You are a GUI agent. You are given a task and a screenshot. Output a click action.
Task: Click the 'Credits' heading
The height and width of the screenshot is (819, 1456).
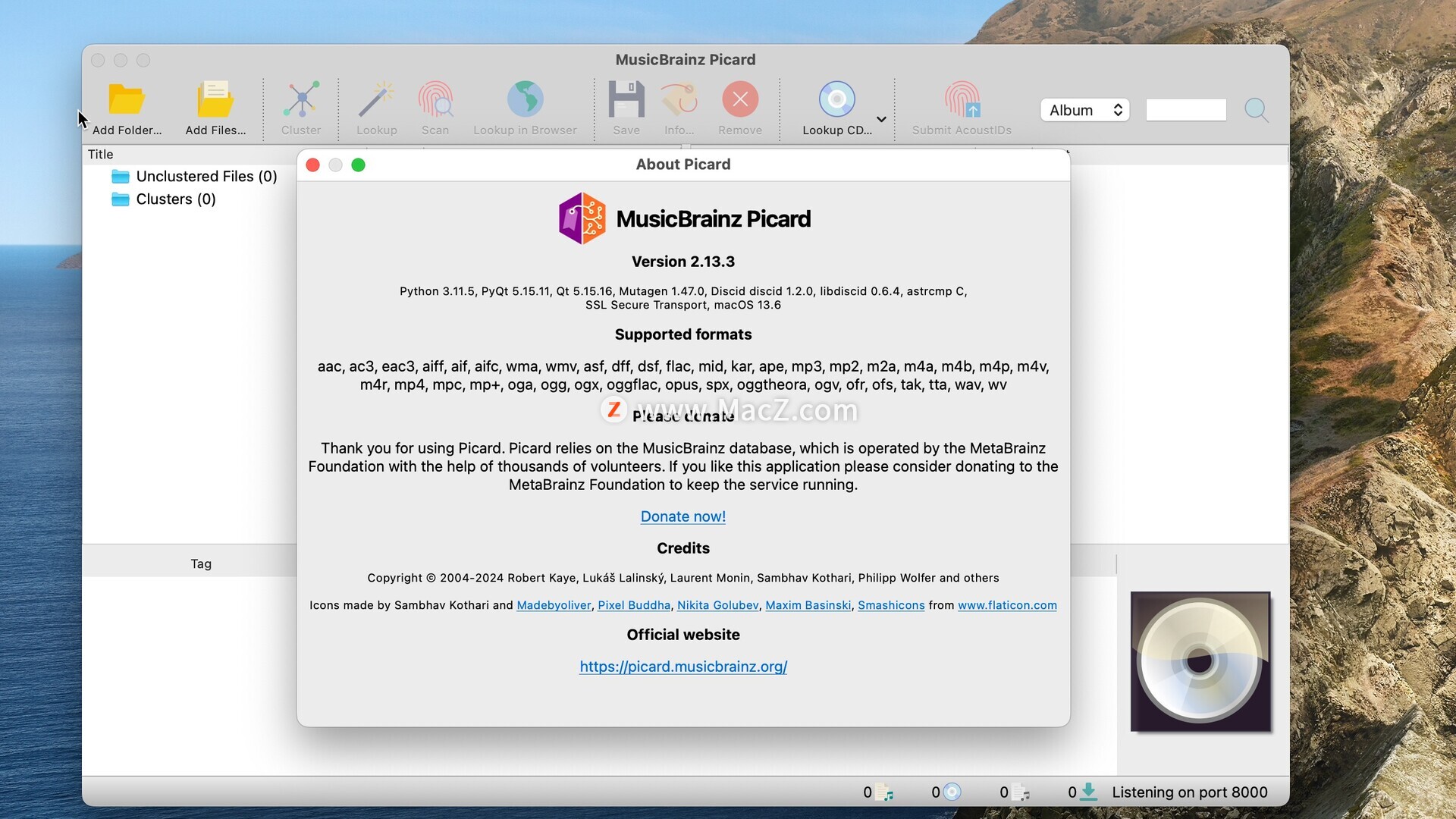pyautogui.click(x=683, y=548)
